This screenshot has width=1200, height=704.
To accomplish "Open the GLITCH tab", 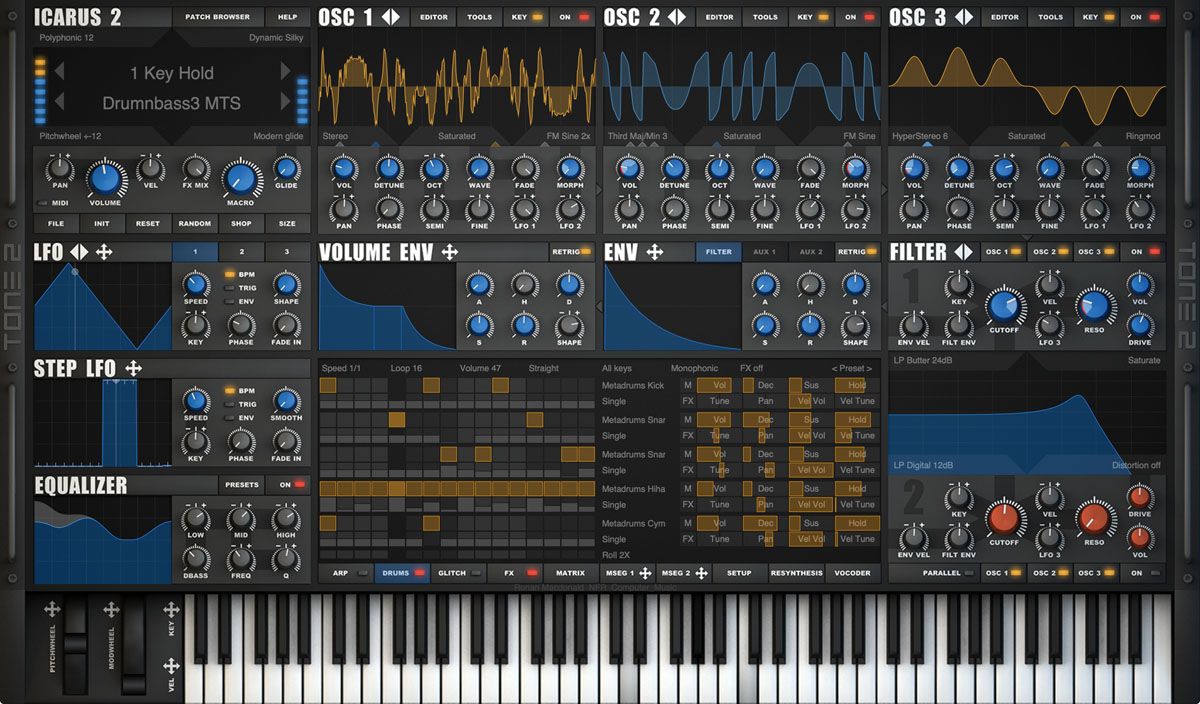I will tap(461, 573).
